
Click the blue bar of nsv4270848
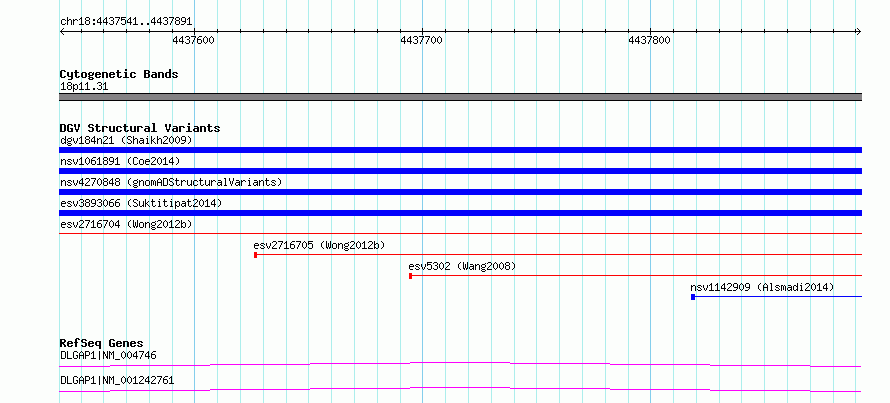pos(460,192)
